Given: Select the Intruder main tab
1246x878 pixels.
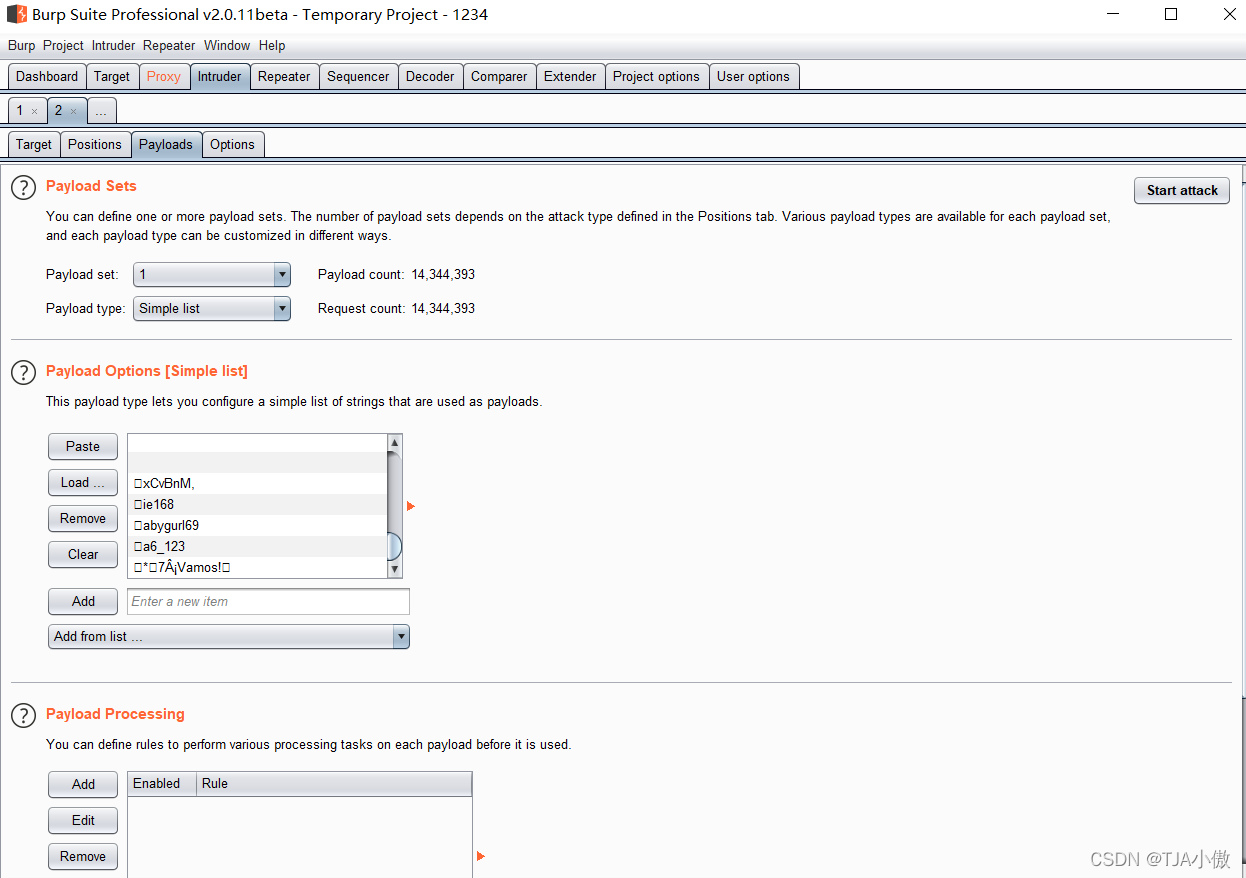Looking at the screenshot, I should (x=219, y=76).
